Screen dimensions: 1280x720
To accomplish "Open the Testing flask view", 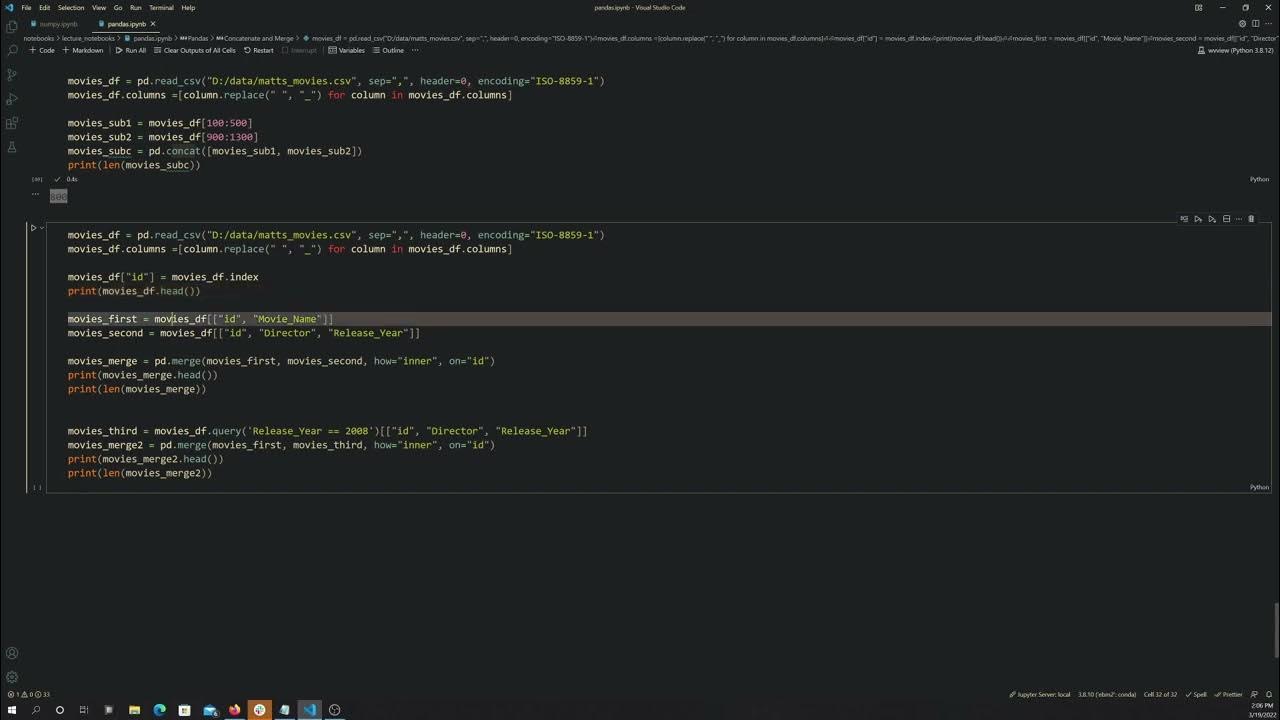I will pyautogui.click(x=12, y=147).
